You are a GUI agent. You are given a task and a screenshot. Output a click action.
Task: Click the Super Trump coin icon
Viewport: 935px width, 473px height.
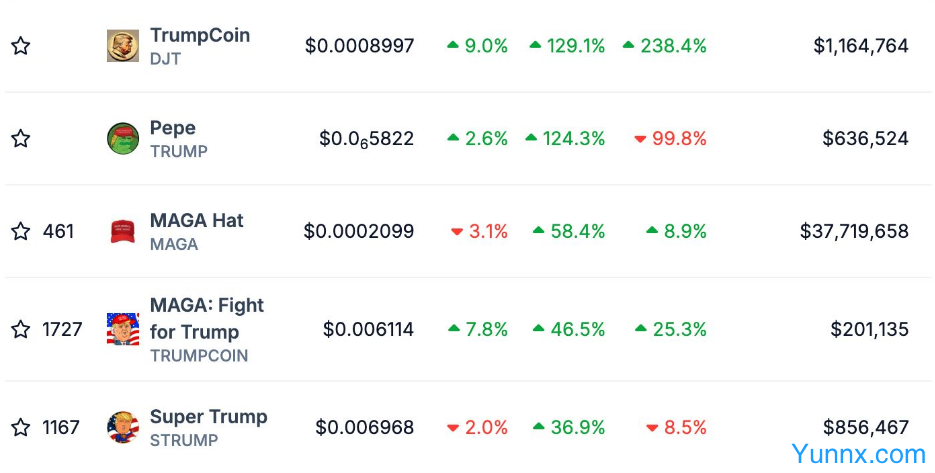coord(123,427)
